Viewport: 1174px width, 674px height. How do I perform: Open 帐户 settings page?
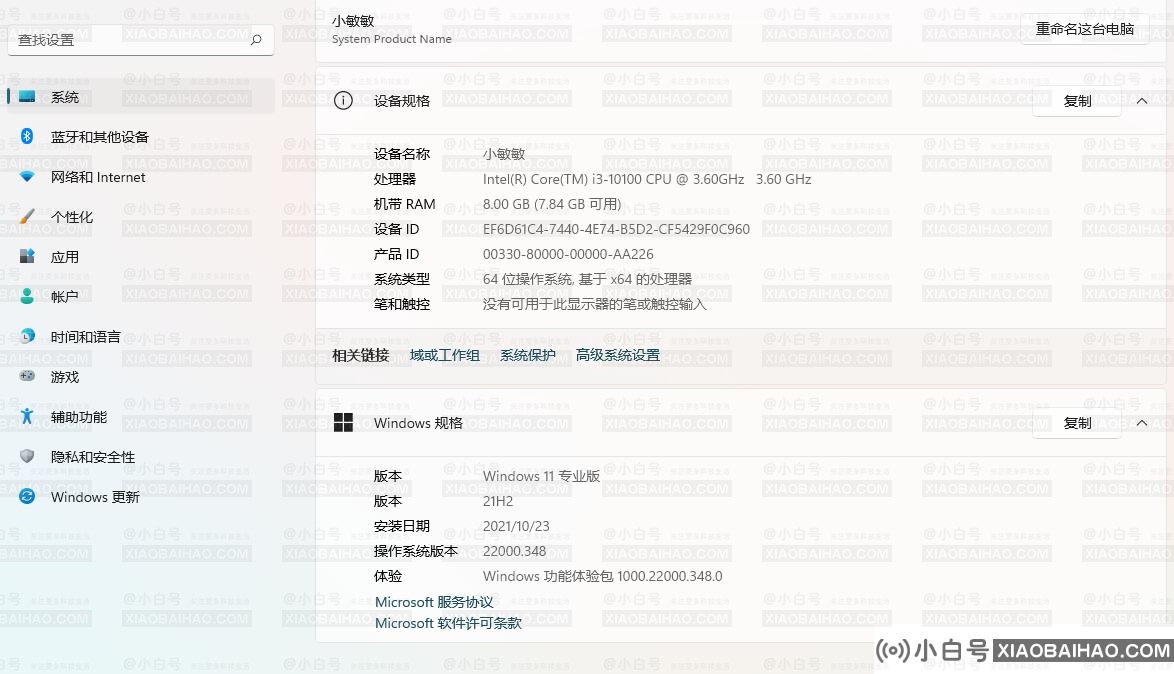pyautogui.click(x=141, y=297)
